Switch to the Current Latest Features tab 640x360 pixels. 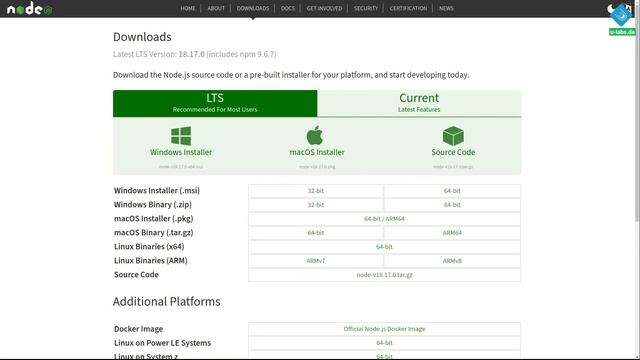(419, 103)
